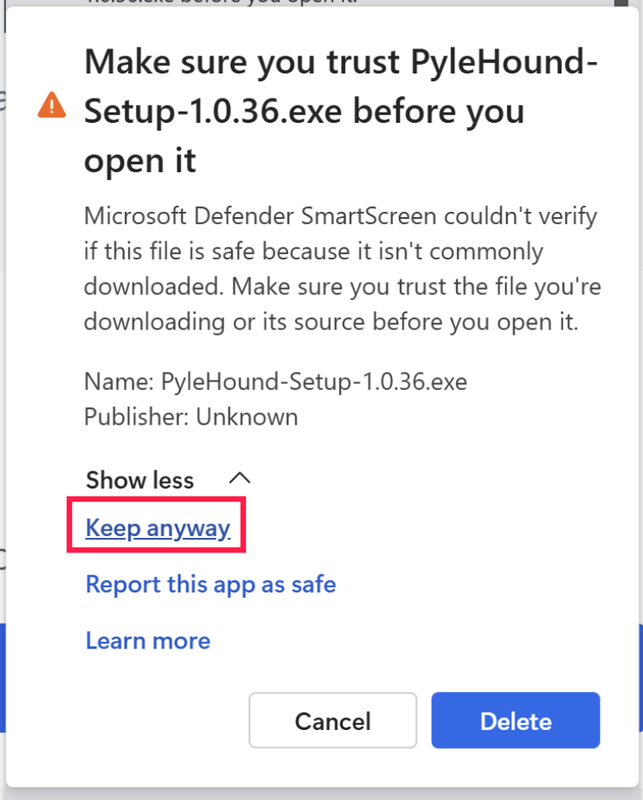Viewport: 643px width, 800px height.
Task: Open the Learn more link
Action: (x=148, y=640)
